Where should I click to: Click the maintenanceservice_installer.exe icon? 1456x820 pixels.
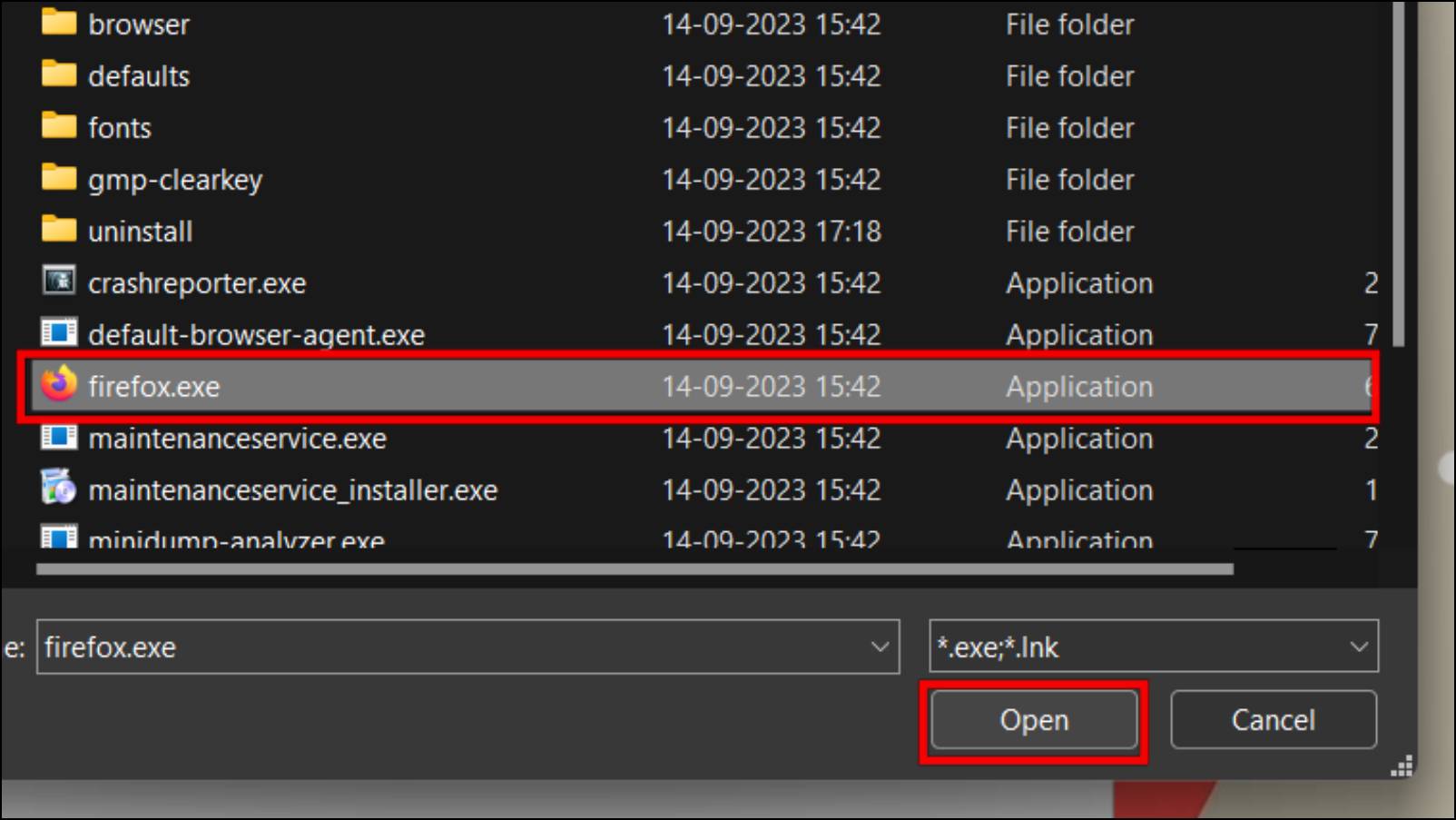[x=59, y=488]
